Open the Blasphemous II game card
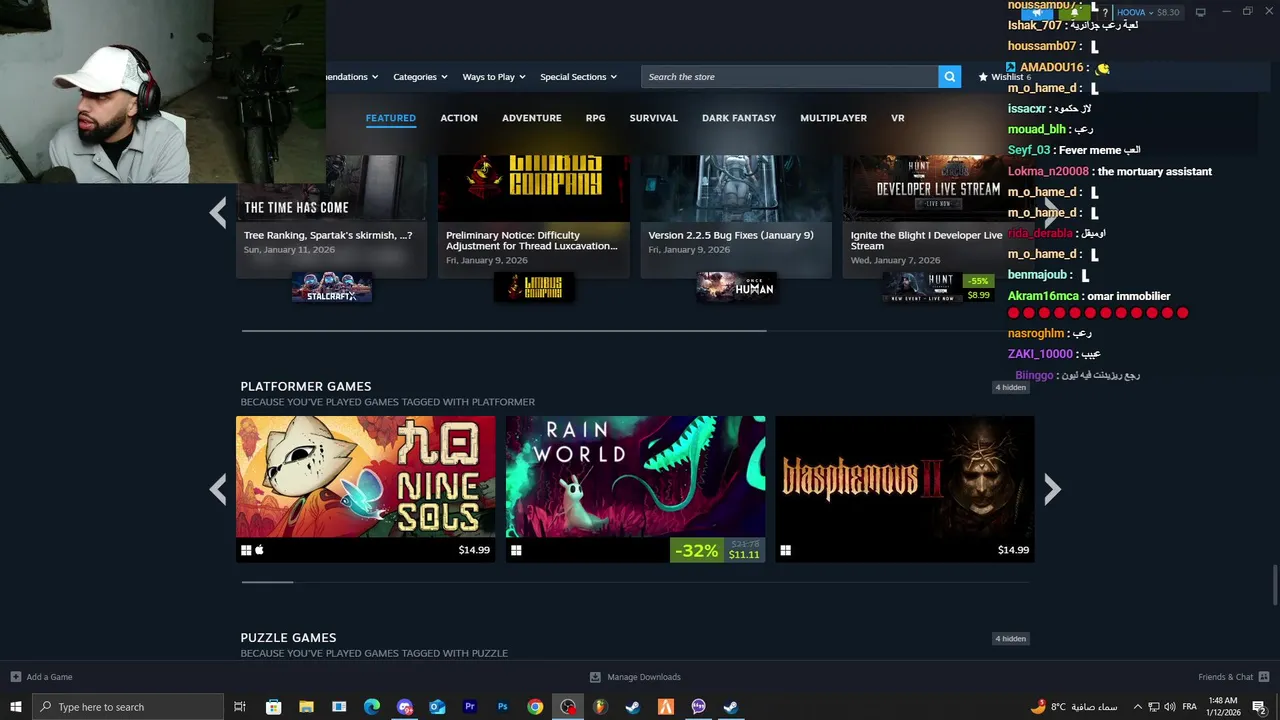 (905, 489)
